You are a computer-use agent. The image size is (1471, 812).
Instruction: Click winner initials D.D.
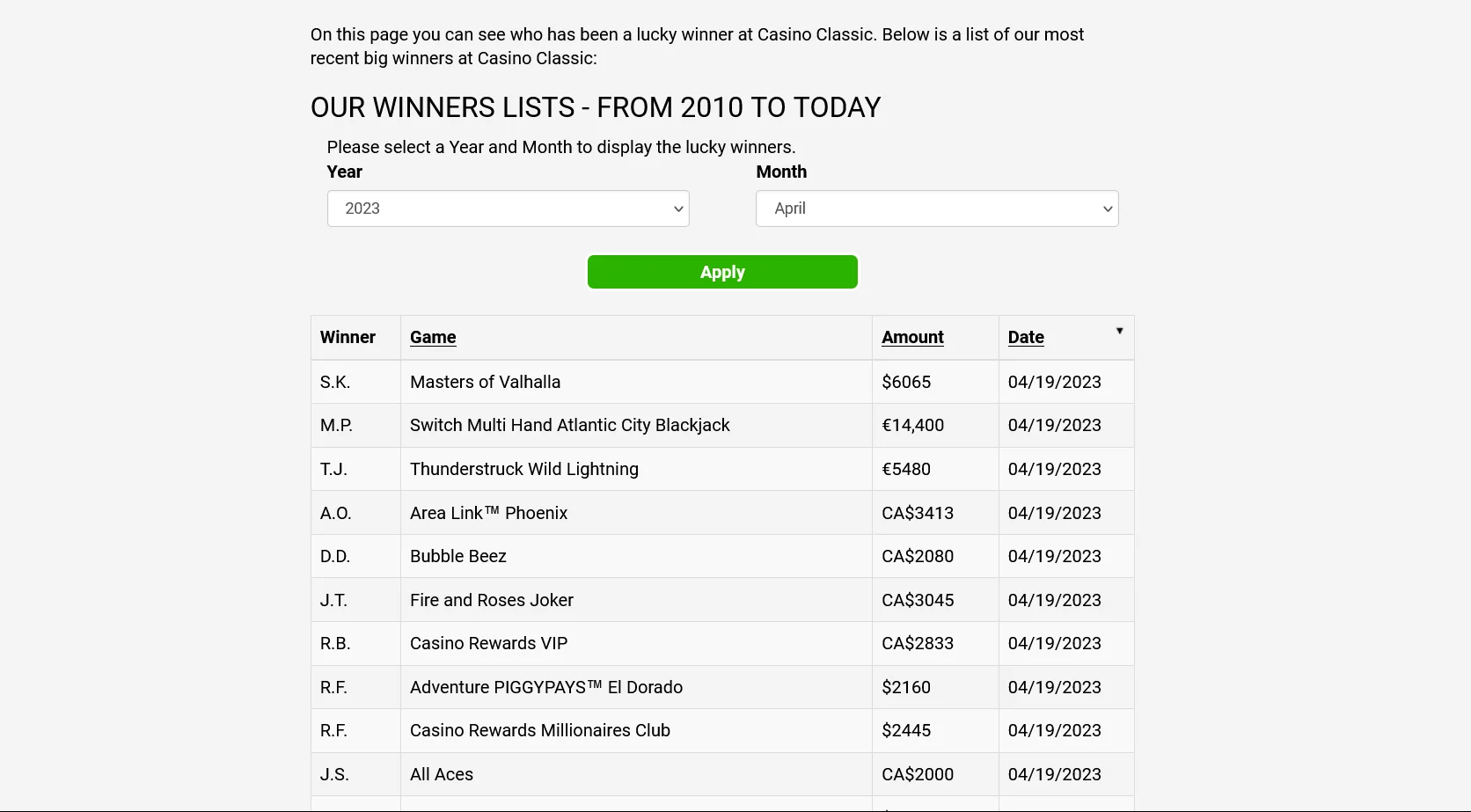click(x=335, y=556)
